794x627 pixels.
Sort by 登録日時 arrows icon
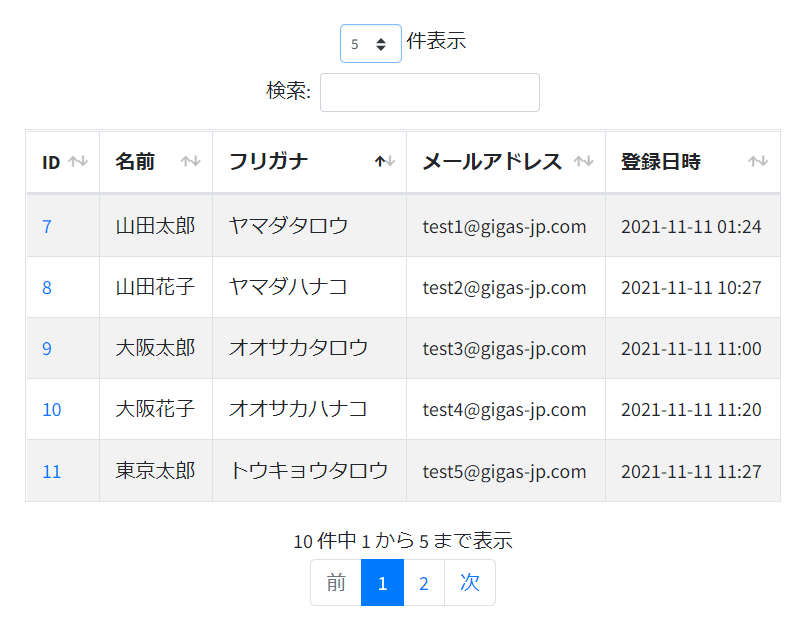point(758,162)
